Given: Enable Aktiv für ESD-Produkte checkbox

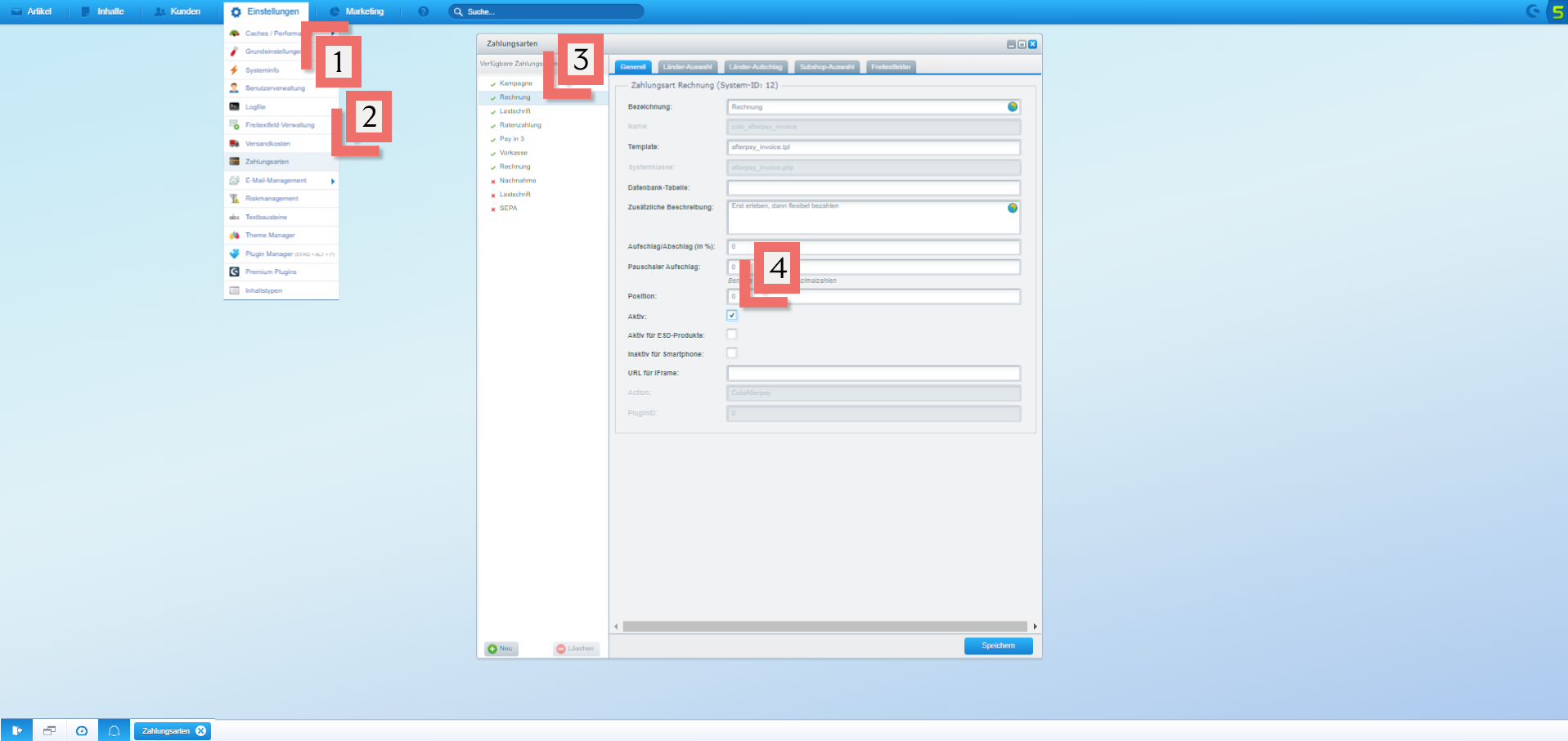Looking at the screenshot, I should (x=732, y=335).
